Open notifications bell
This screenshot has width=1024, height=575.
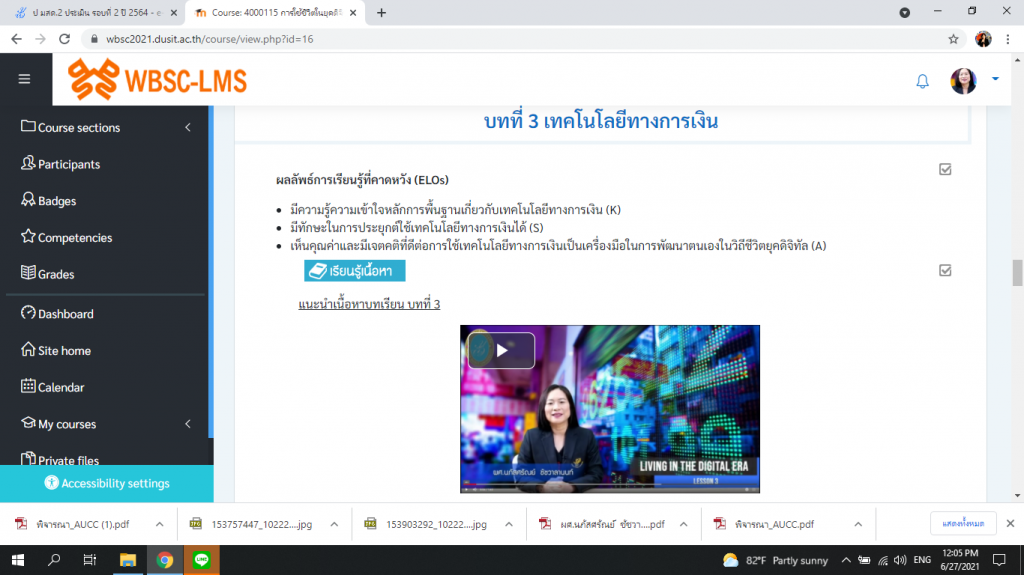click(x=922, y=81)
